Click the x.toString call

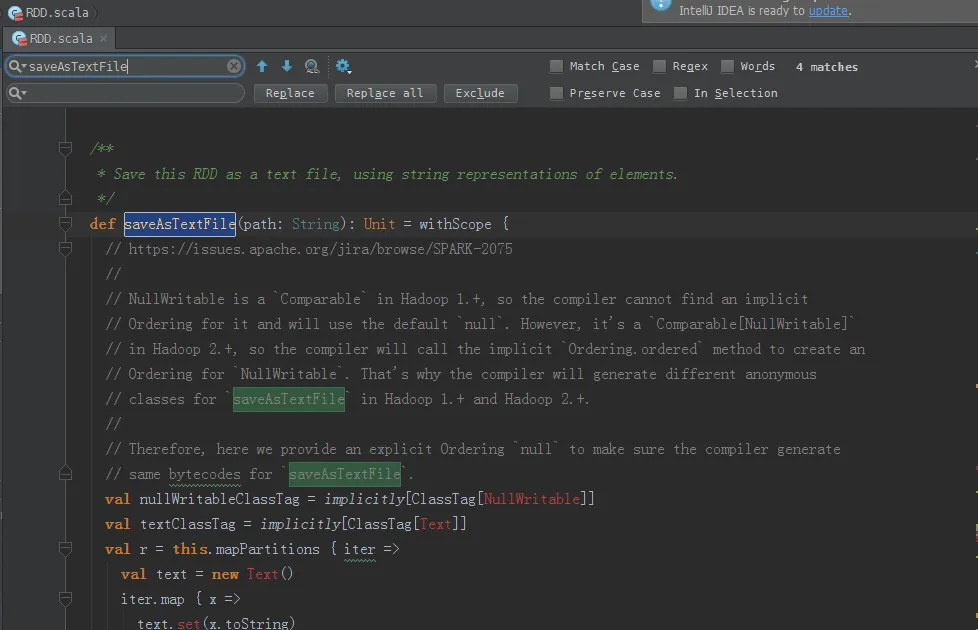[x=248, y=623]
